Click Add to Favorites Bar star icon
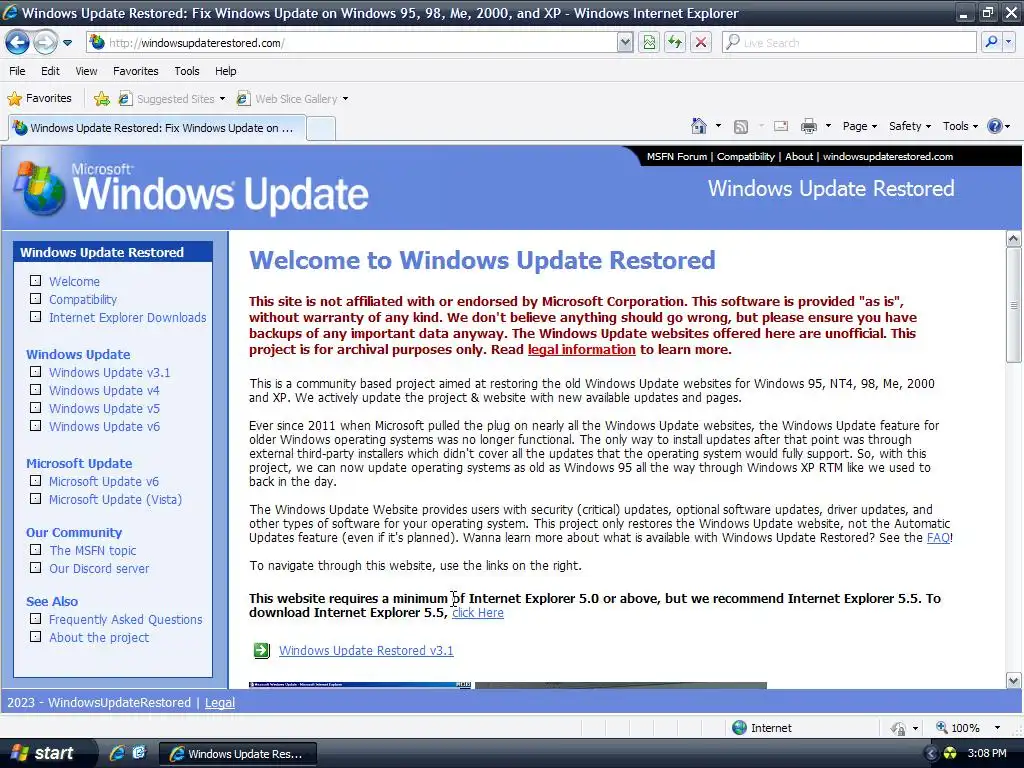1024x768 pixels. click(x=102, y=99)
